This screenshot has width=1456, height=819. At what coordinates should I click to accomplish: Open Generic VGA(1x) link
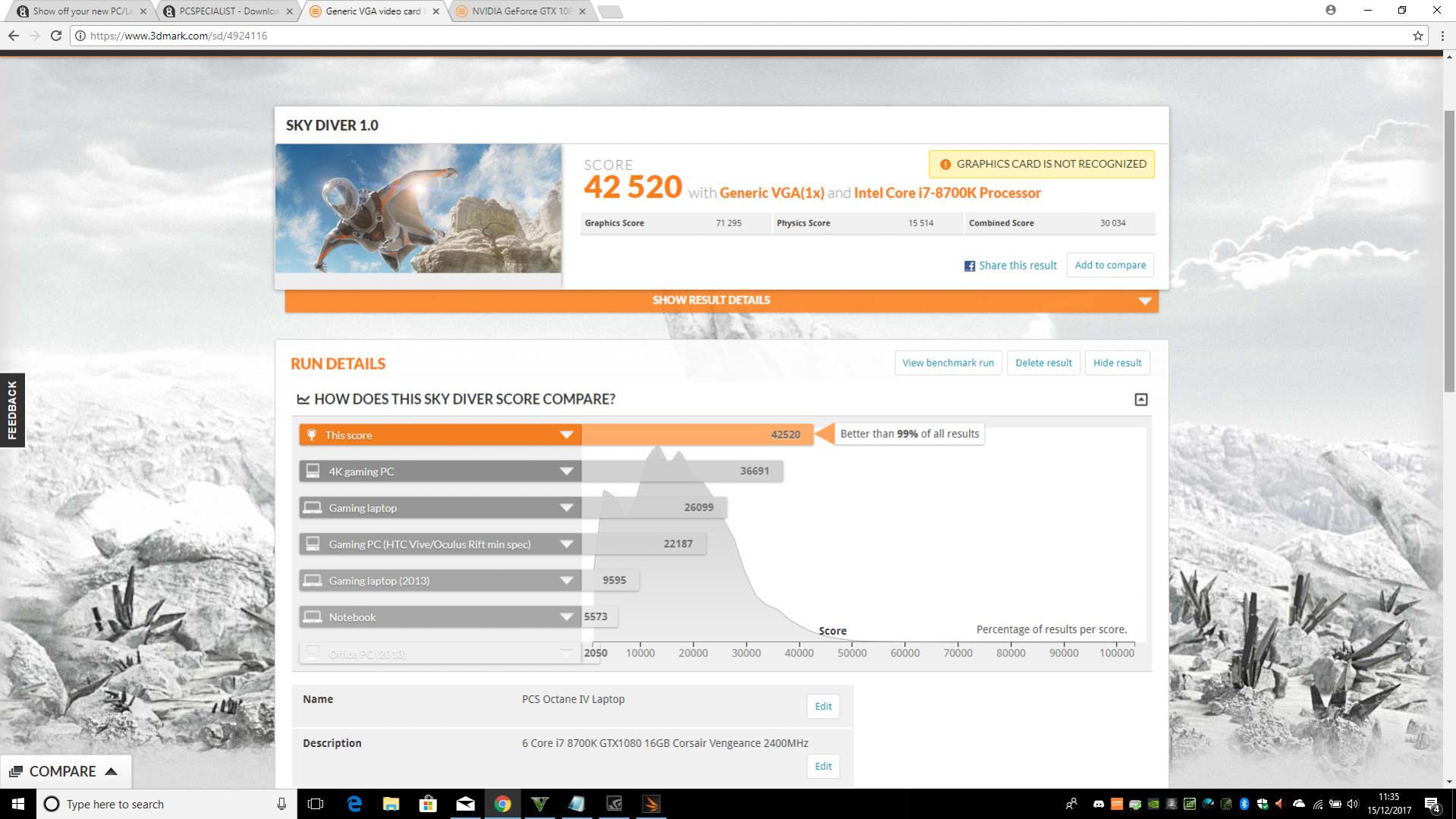pos(772,193)
